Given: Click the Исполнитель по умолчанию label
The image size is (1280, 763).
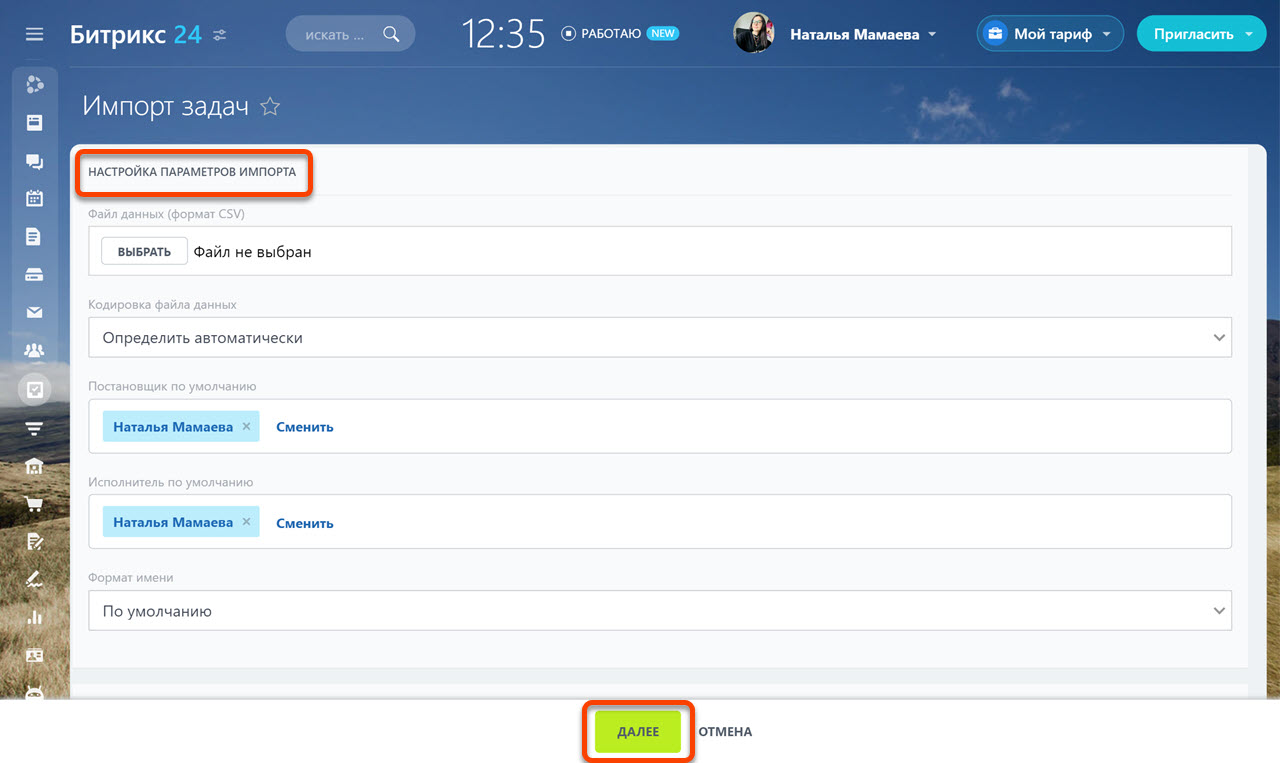Looking at the screenshot, I should (x=171, y=482).
